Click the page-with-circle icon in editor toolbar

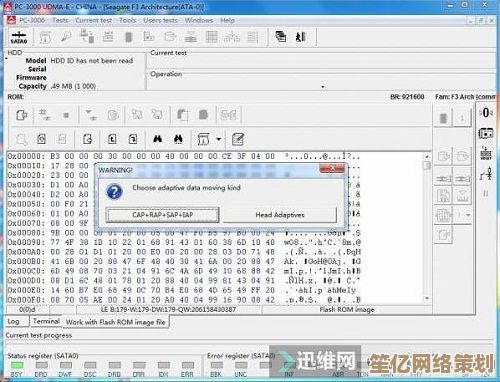click(x=42, y=139)
